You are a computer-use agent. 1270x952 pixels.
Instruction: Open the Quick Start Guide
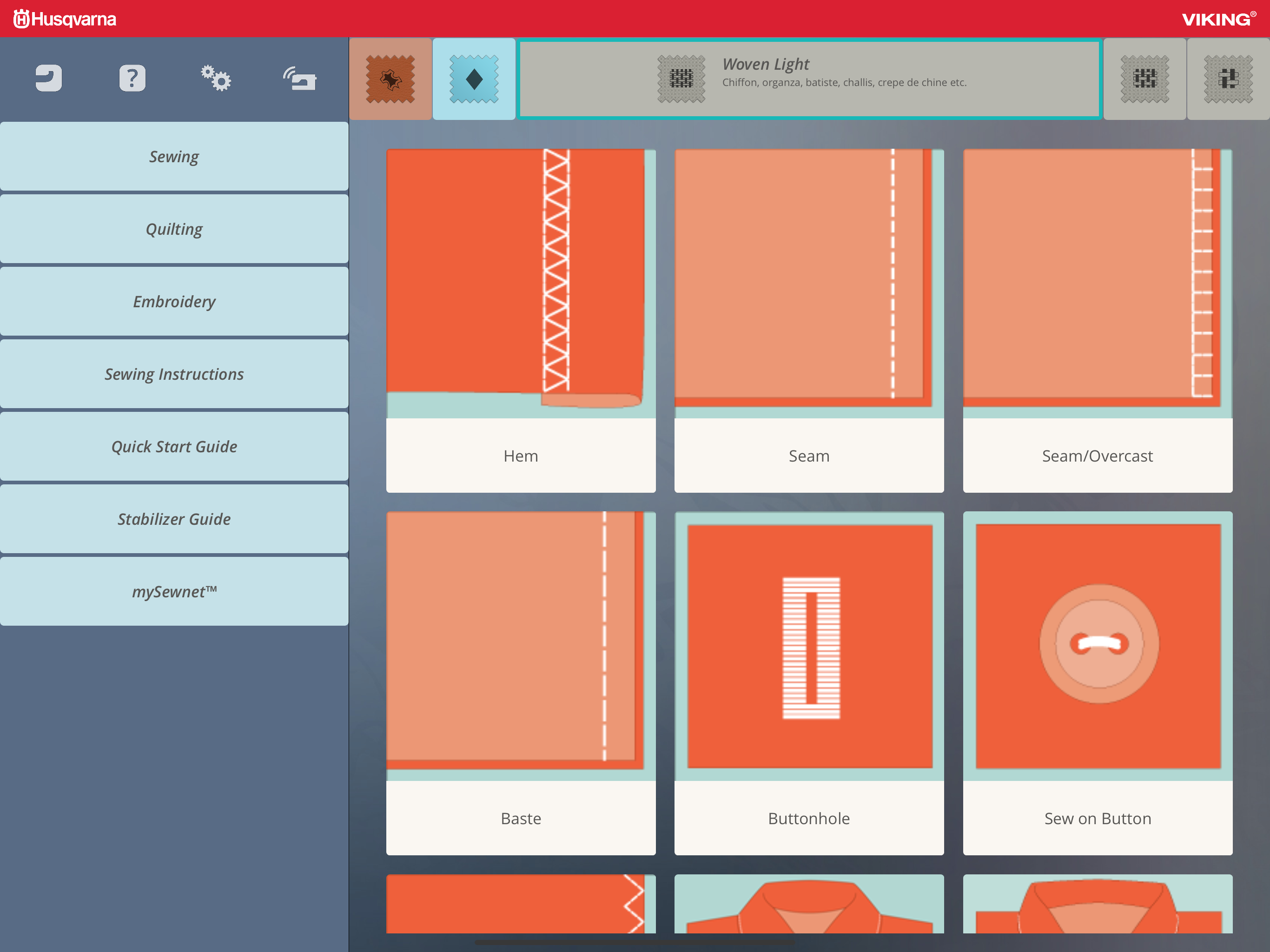coord(174,446)
